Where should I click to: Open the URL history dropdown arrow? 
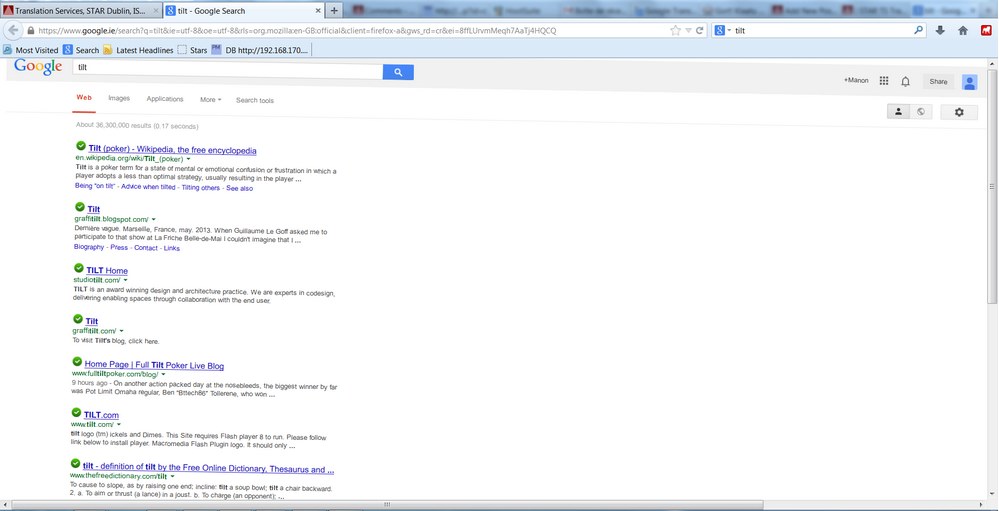coord(688,31)
